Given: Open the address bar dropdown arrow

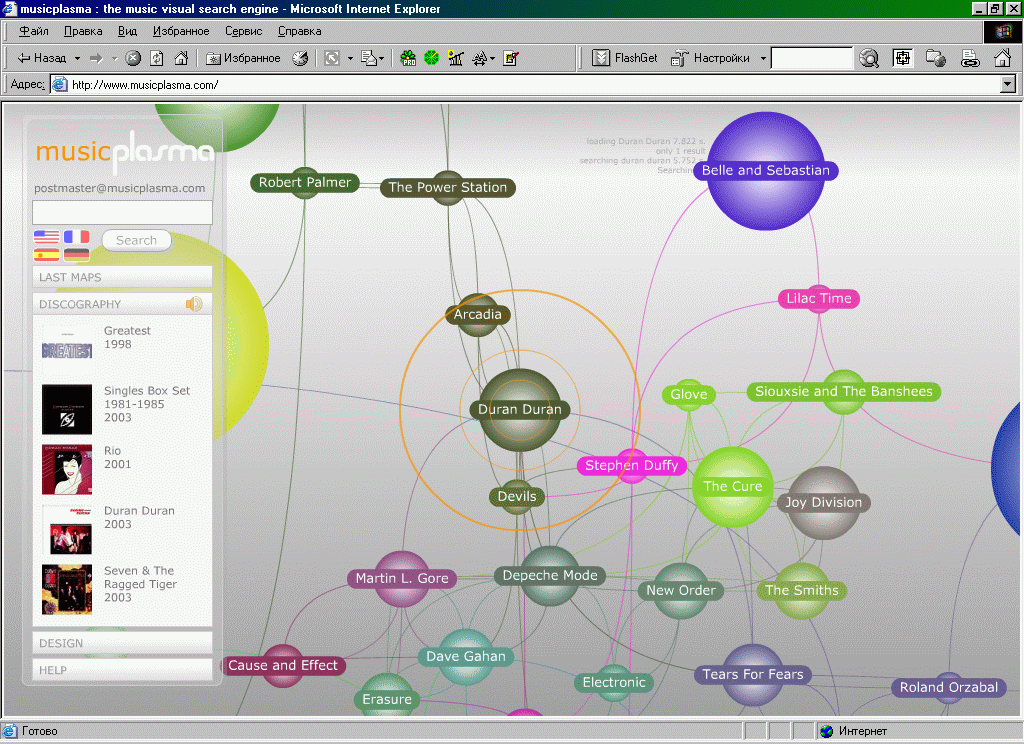Looking at the screenshot, I should pos(1008,85).
